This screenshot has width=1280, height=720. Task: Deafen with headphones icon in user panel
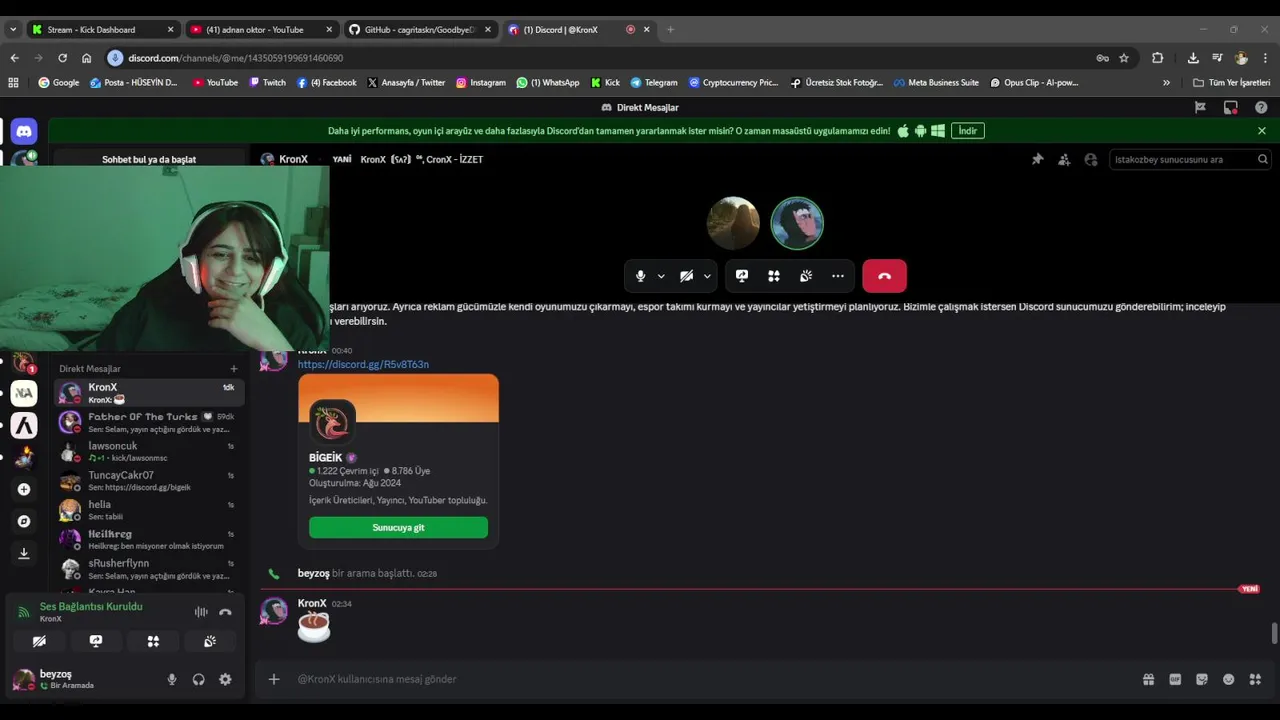199,679
